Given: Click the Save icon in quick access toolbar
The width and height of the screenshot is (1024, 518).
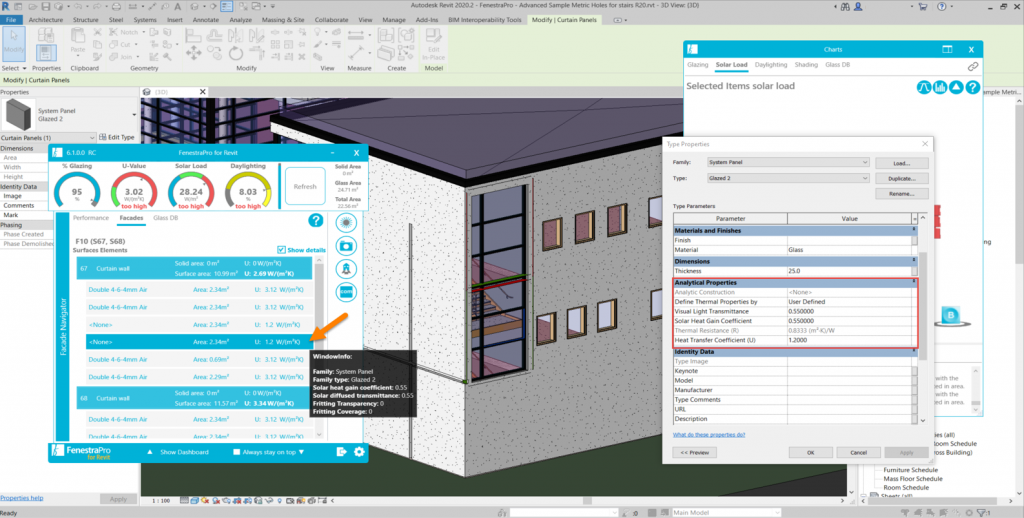Looking at the screenshot, I should (x=46, y=7).
